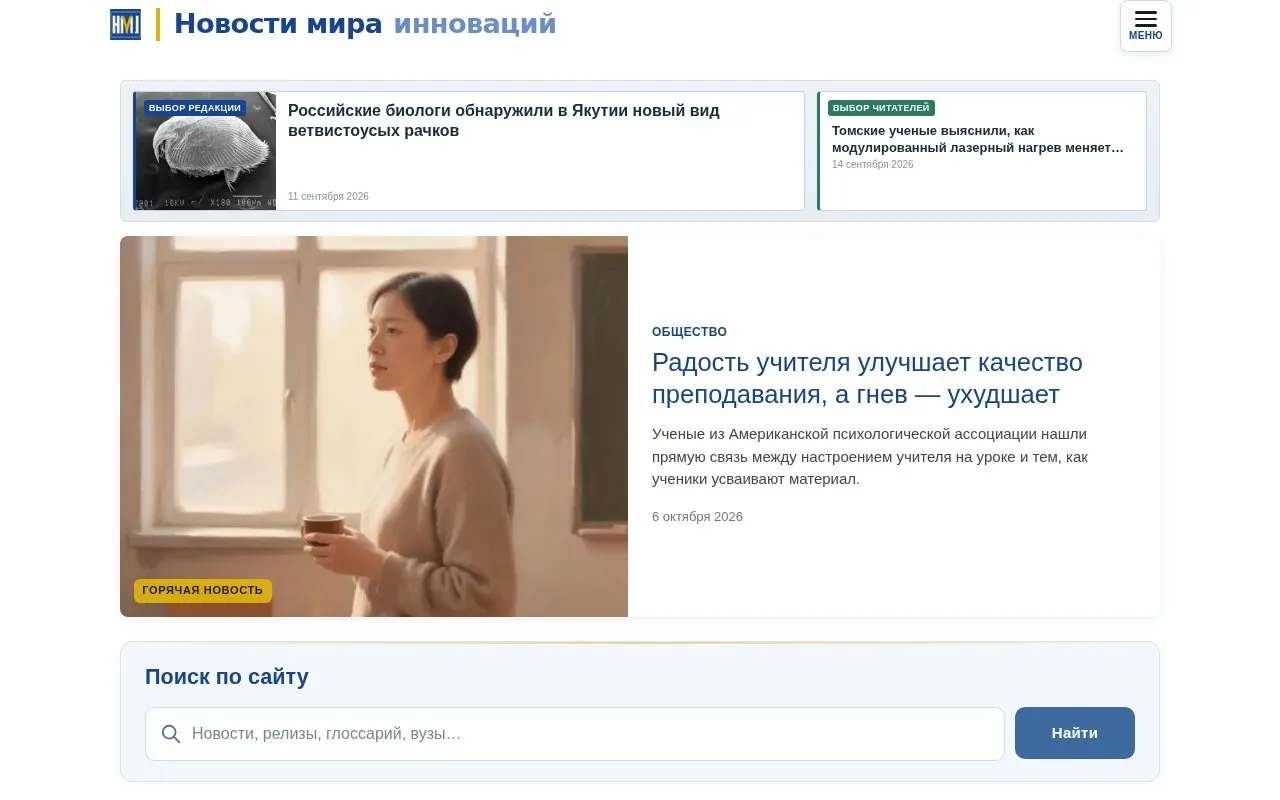Open headline 'Радость учителя улучшает качество преподавания'

click(x=867, y=378)
